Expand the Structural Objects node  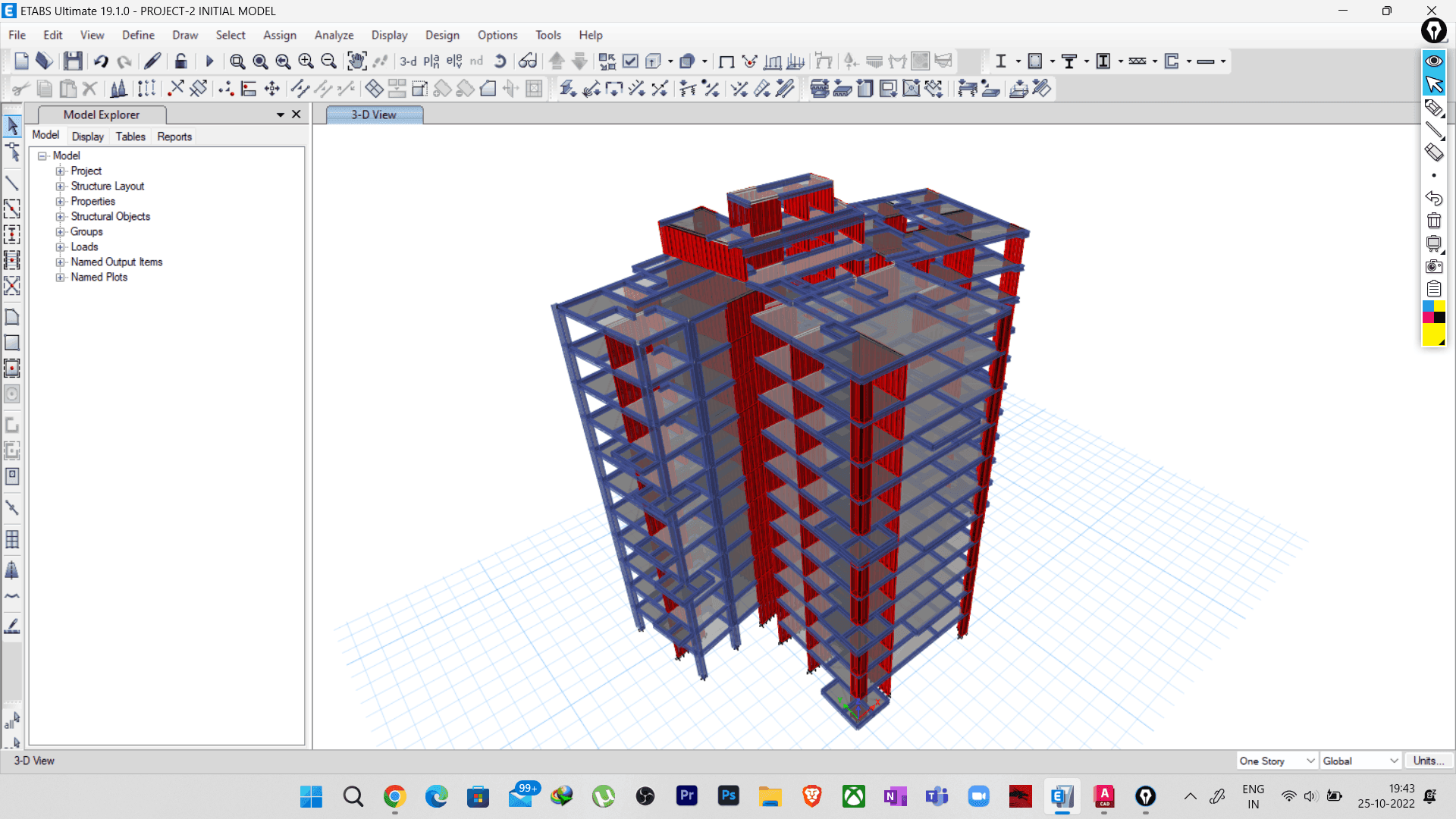coord(60,216)
